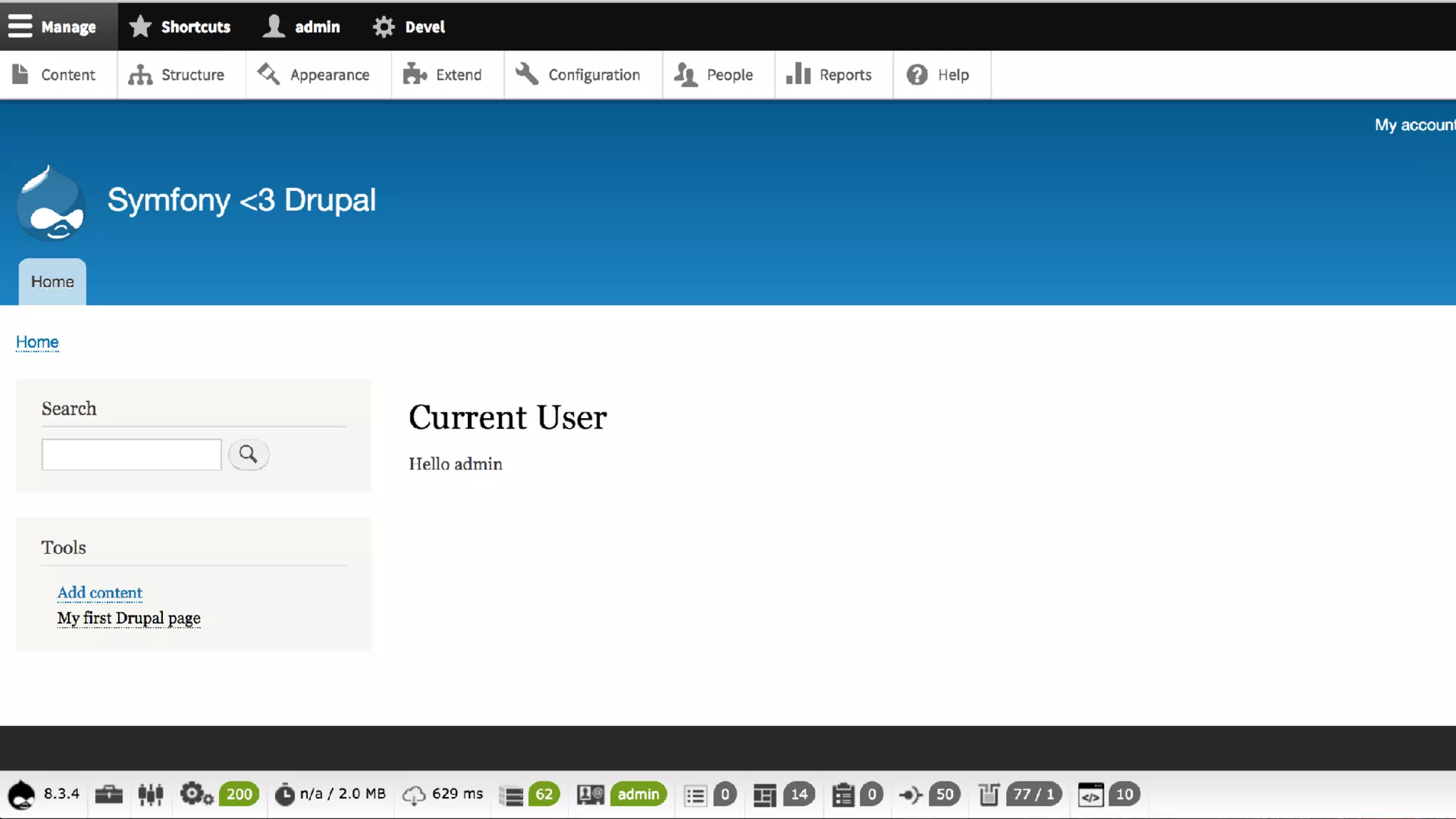Click the events arrow icon showing 50

911,794
